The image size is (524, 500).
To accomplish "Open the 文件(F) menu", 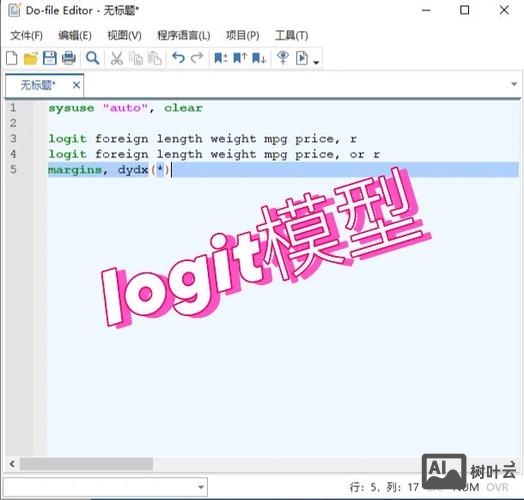I will [26, 35].
